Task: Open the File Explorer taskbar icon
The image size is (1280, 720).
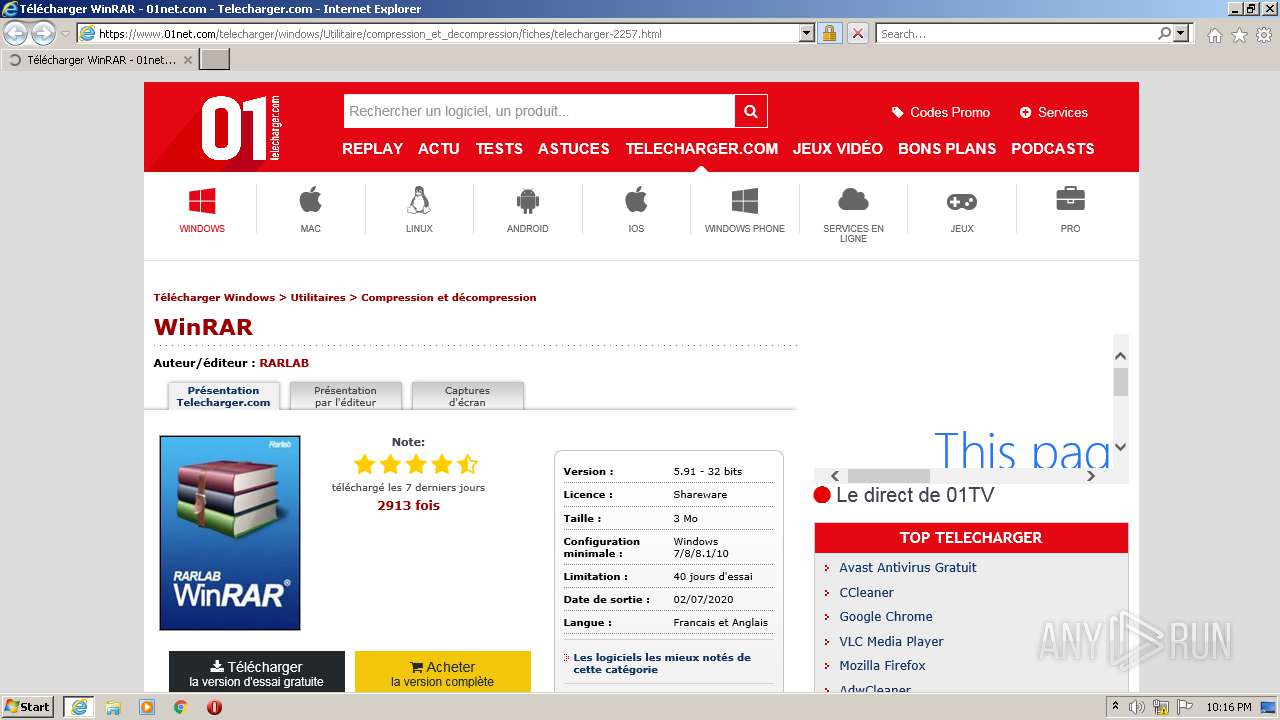Action: (x=113, y=707)
